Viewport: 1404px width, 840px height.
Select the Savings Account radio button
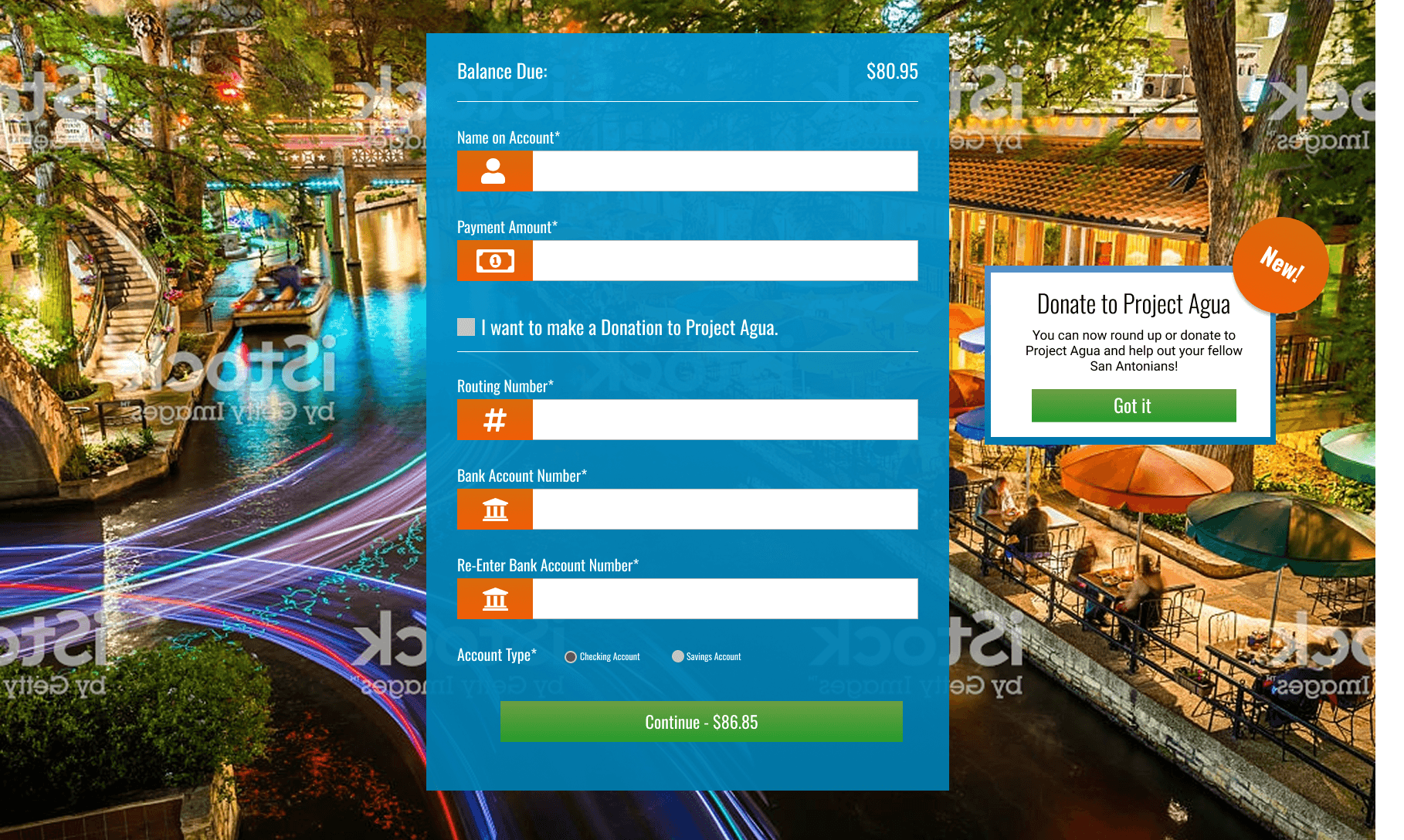678,656
